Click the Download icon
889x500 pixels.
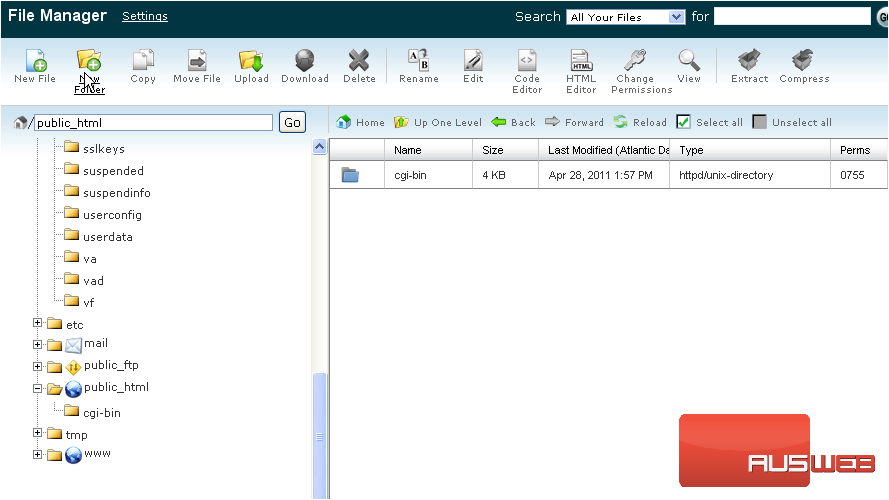[x=304, y=65]
